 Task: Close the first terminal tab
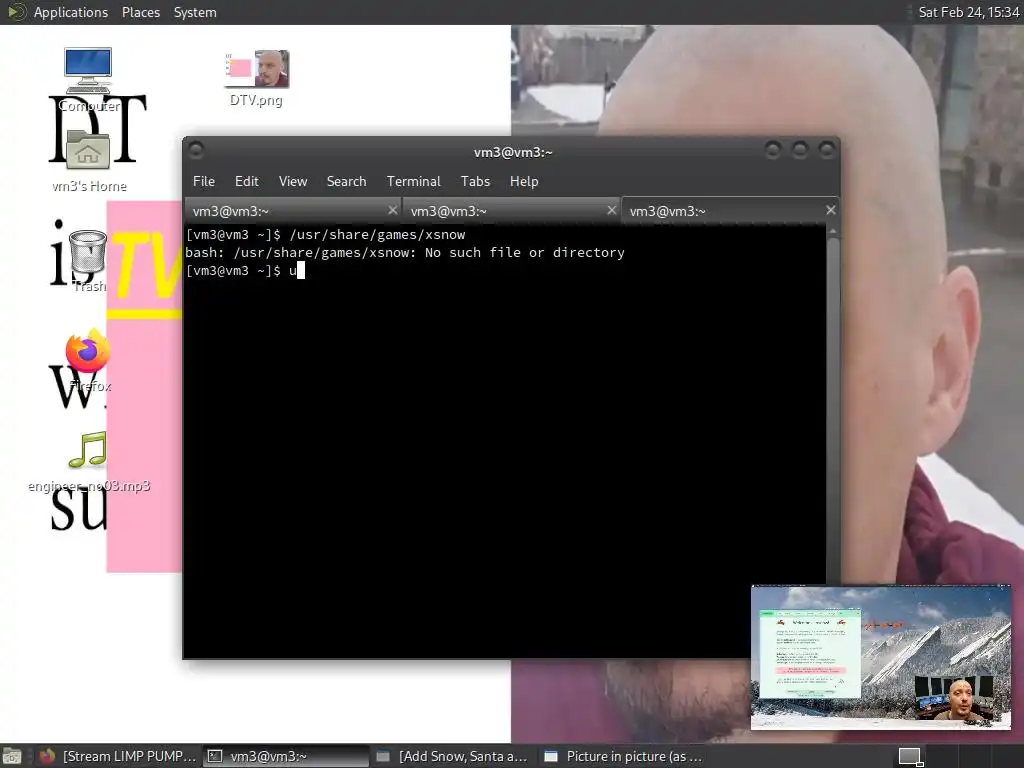392,210
